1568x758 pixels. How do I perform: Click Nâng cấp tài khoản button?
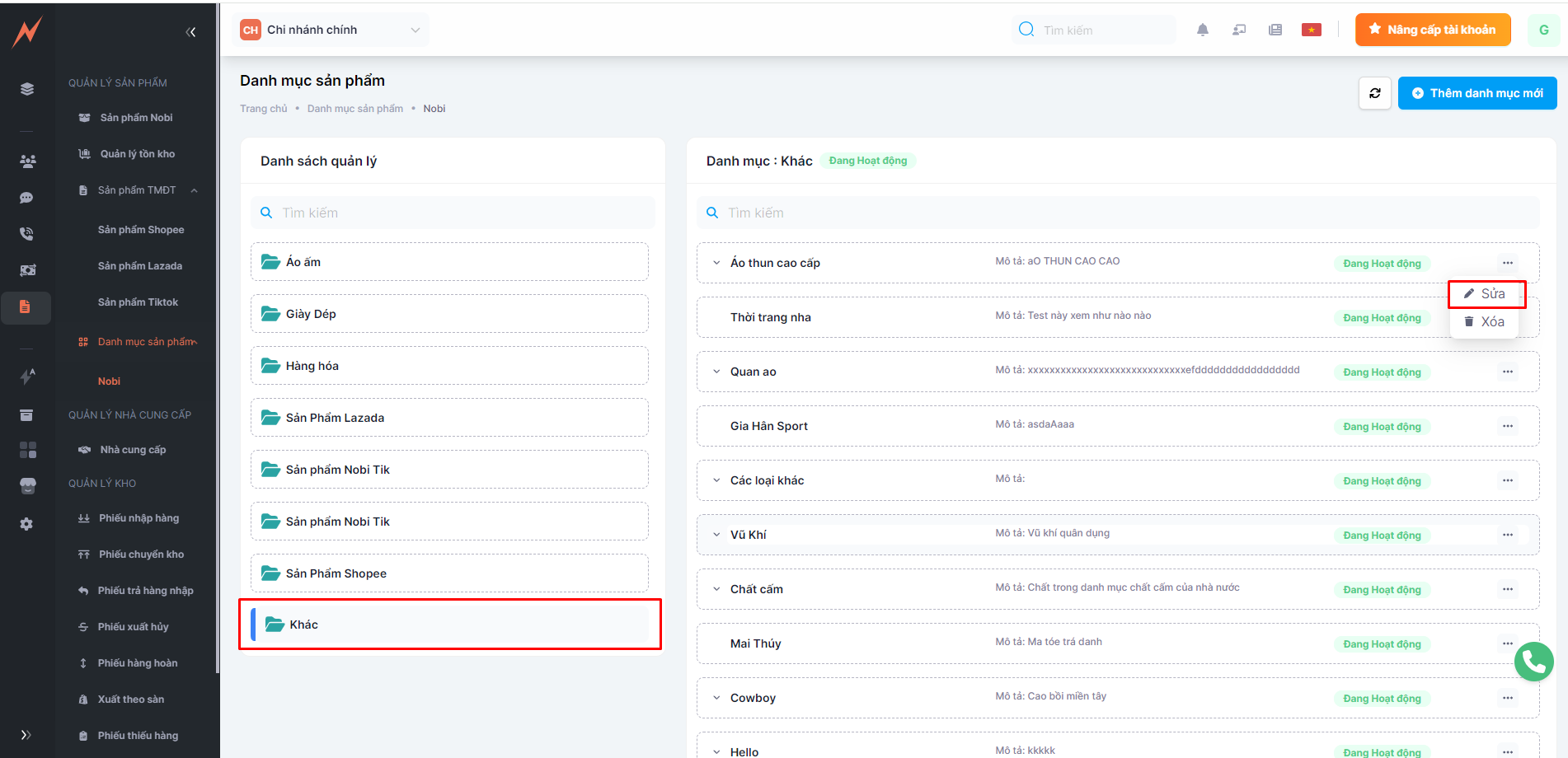click(x=1433, y=30)
